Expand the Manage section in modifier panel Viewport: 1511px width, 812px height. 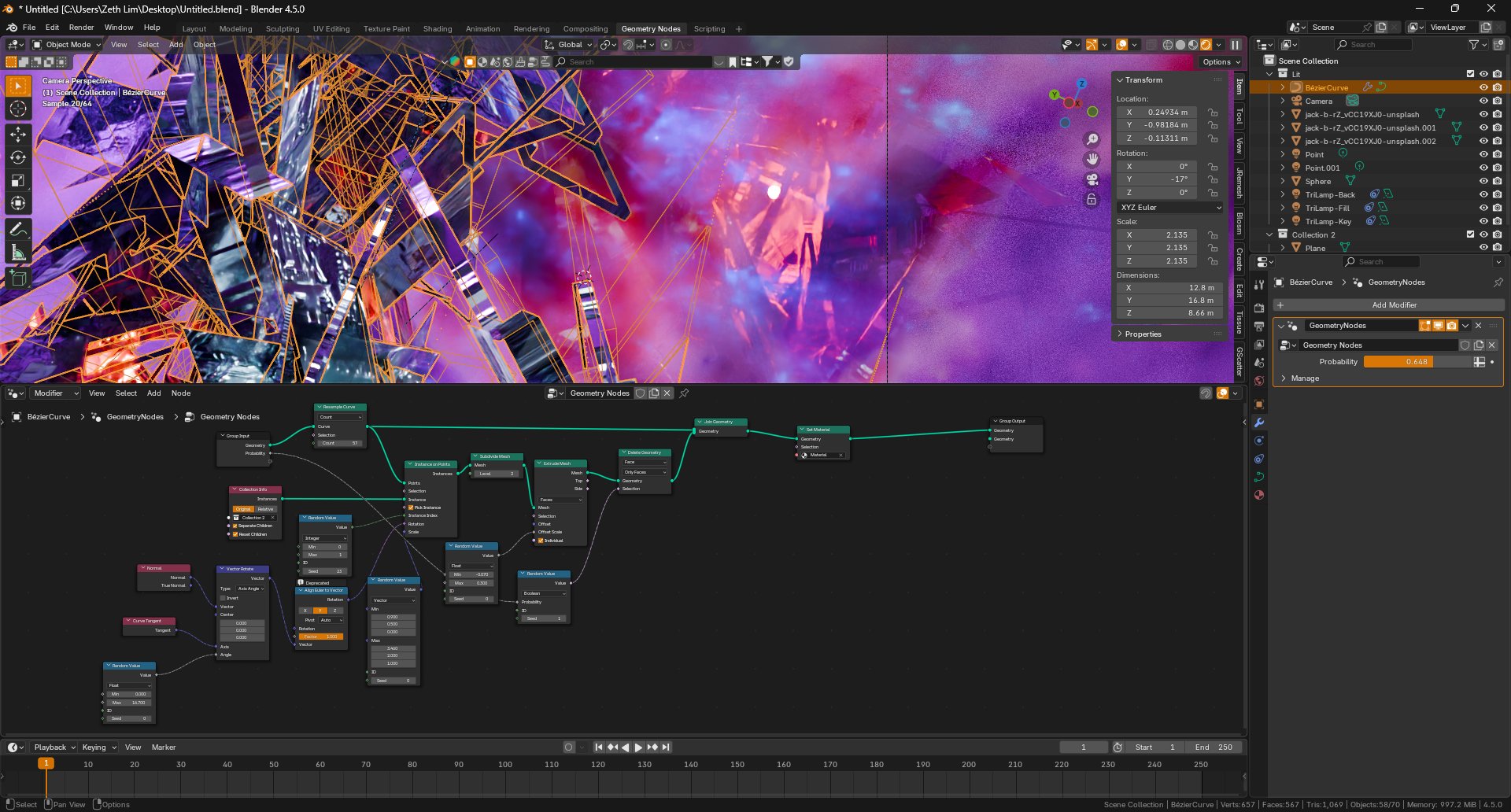coord(1305,378)
